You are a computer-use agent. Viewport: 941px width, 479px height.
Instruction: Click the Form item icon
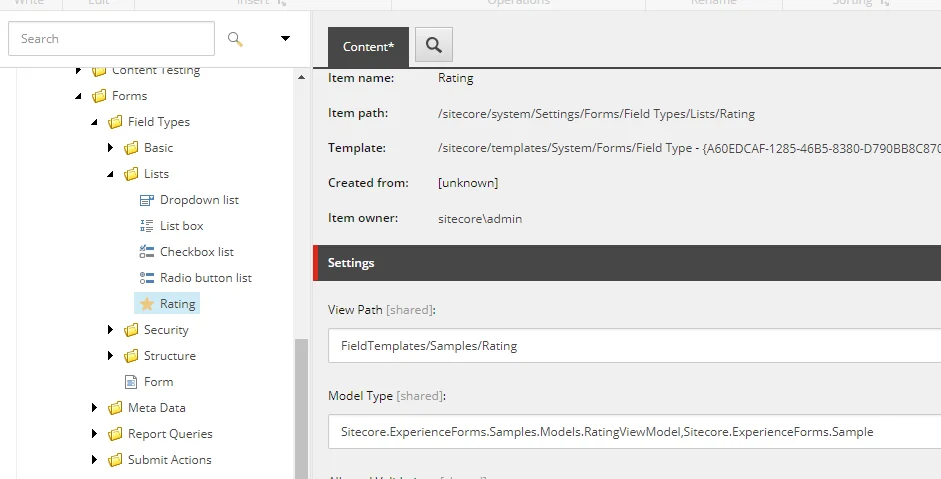coord(131,382)
